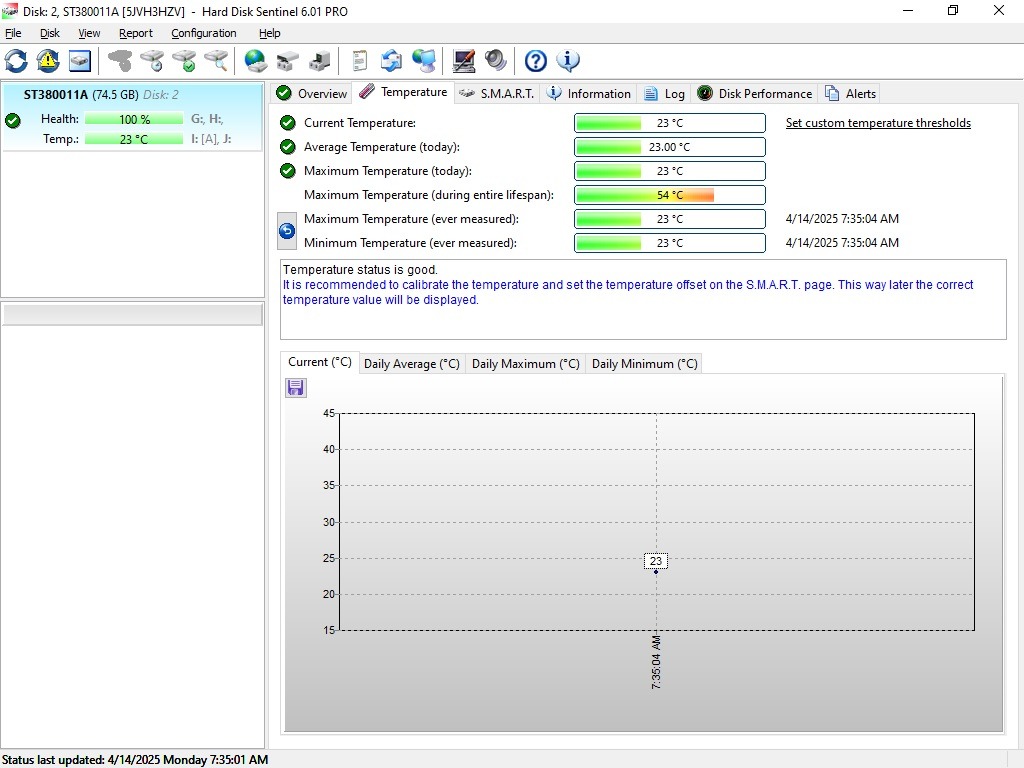
Task: Open the View menu
Action: point(89,33)
